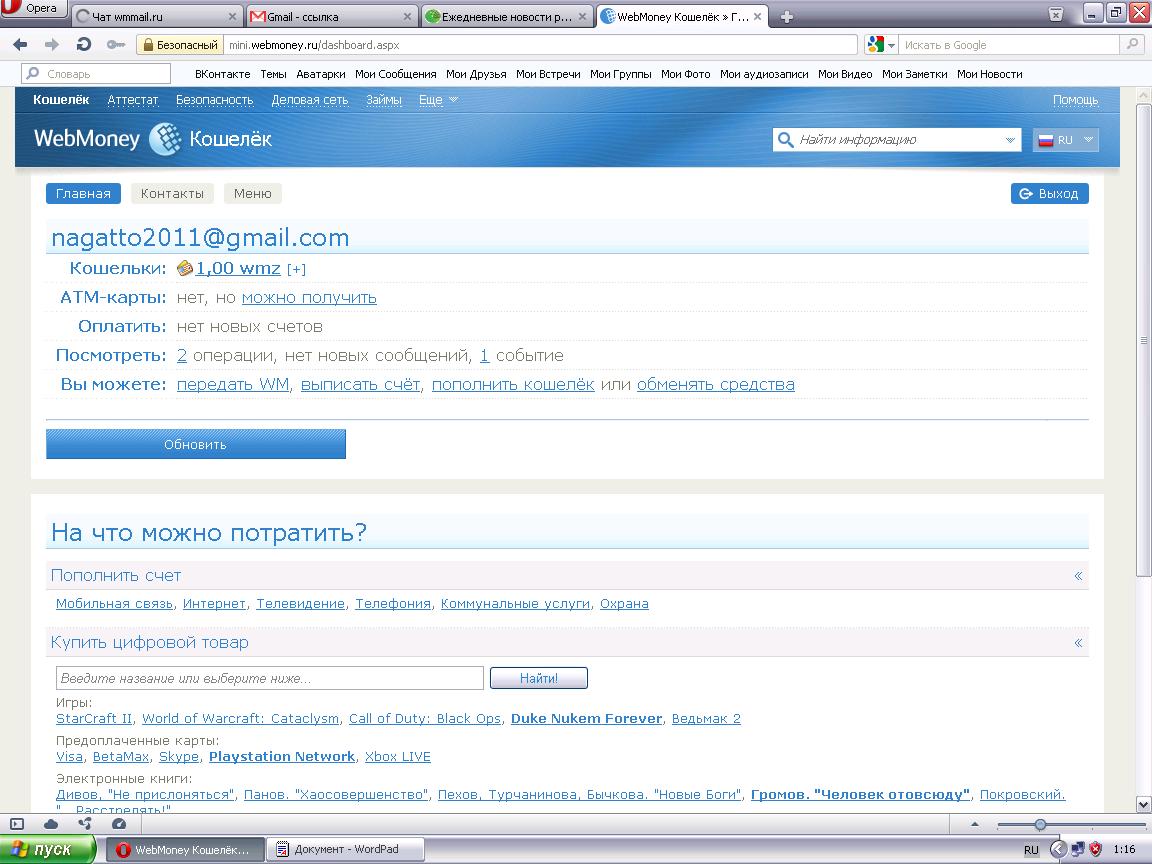Switch to the Gmail - ссылка tab

pyautogui.click(x=332, y=16)
